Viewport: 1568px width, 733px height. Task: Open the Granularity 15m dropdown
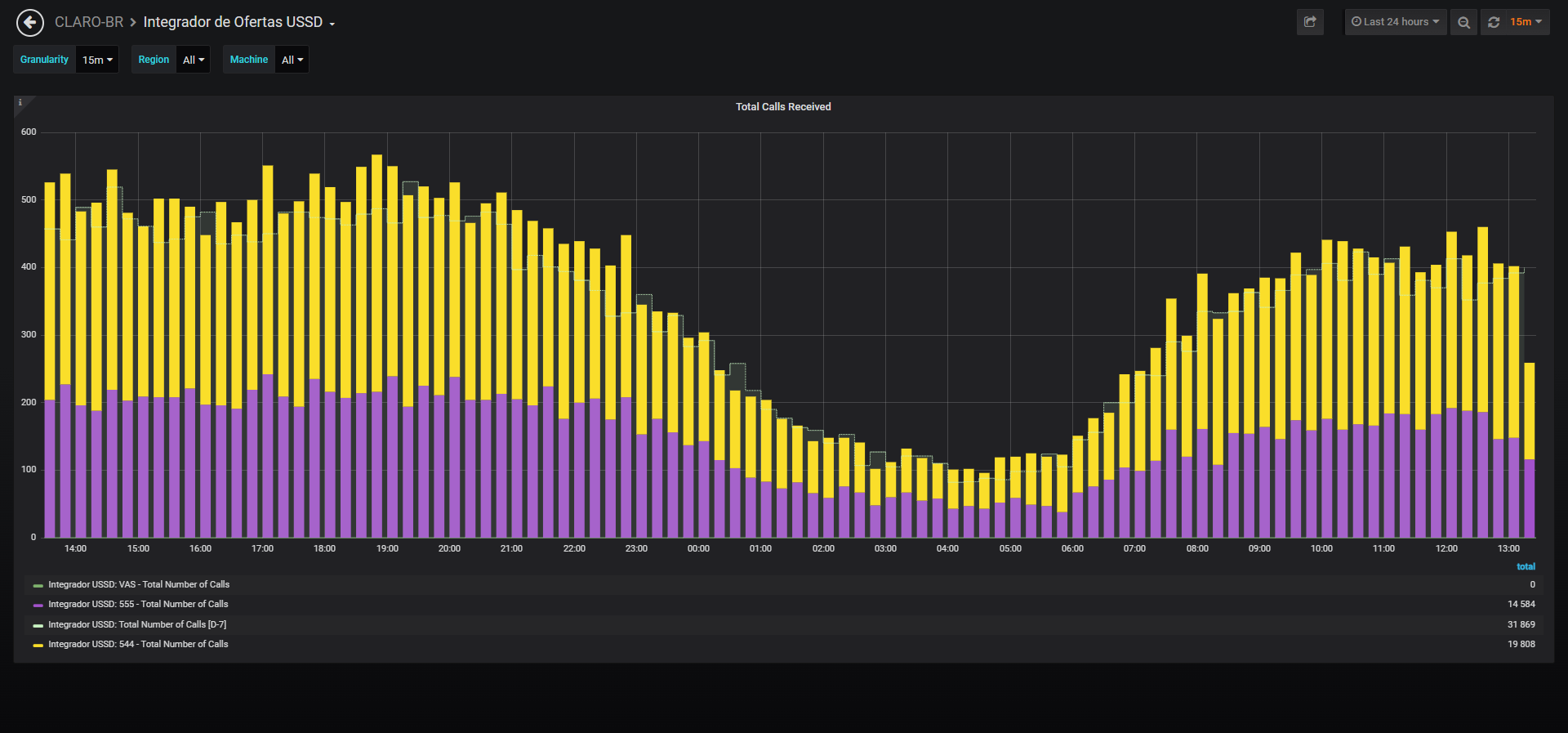(97, 60)
